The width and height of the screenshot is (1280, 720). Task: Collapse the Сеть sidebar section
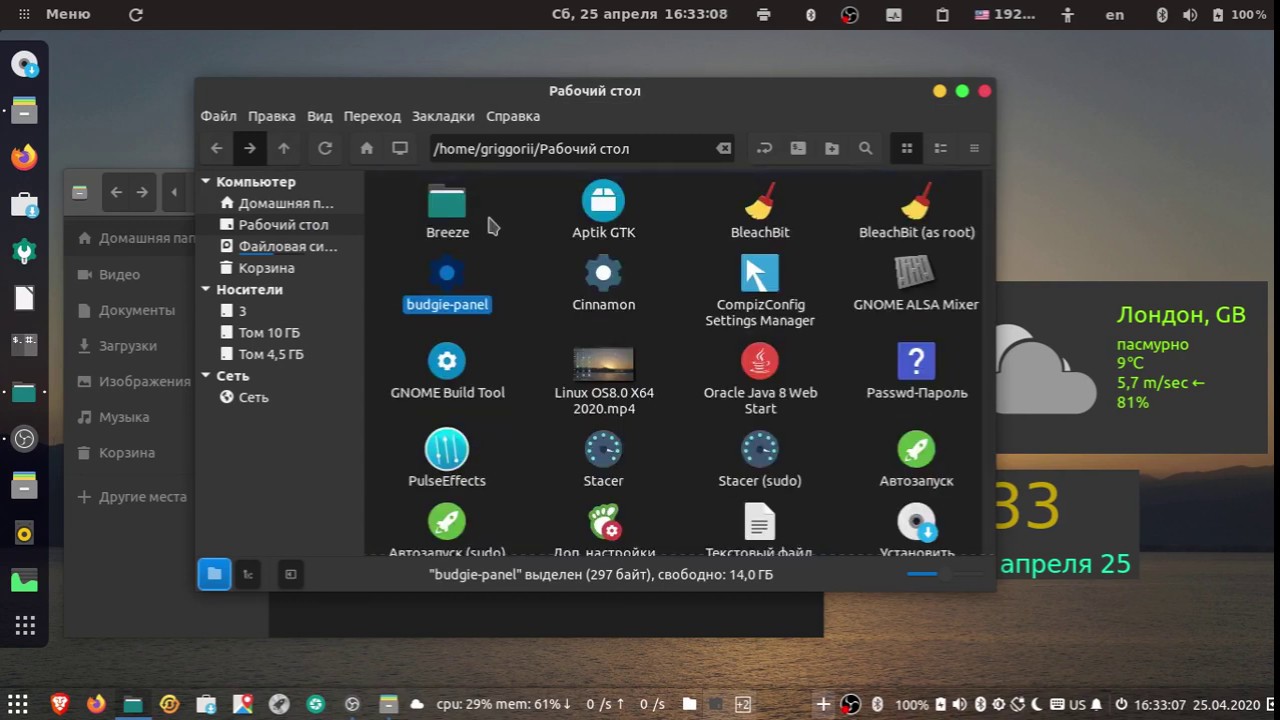206,376
